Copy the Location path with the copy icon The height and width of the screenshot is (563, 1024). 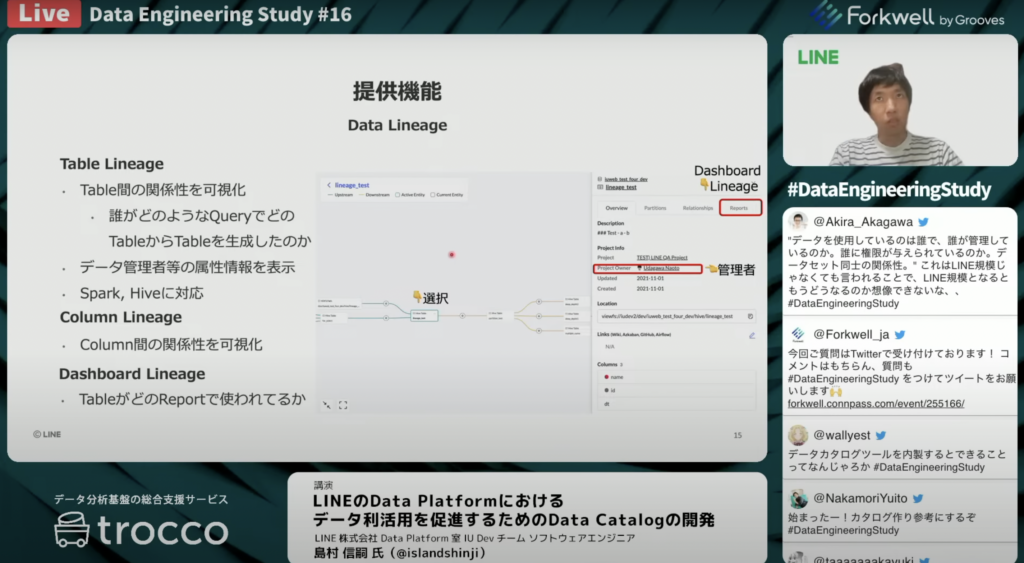pos(750,316)
